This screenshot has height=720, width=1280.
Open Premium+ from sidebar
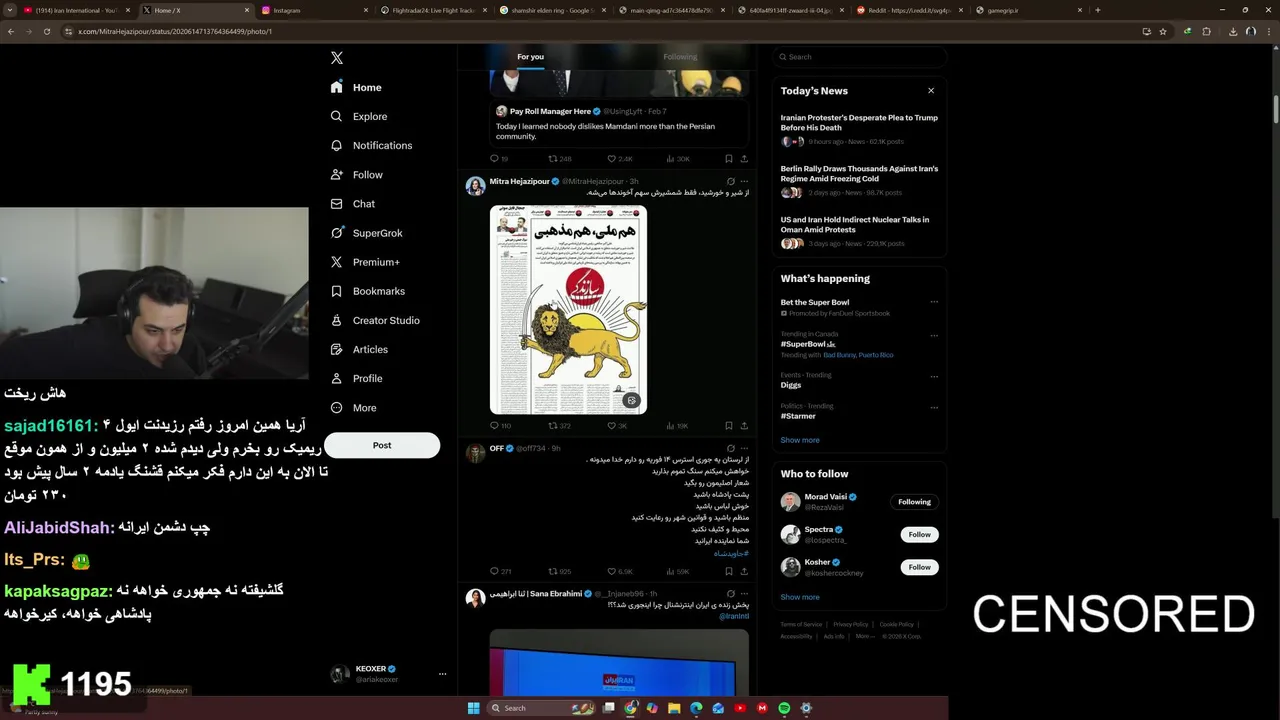(365, 262)
